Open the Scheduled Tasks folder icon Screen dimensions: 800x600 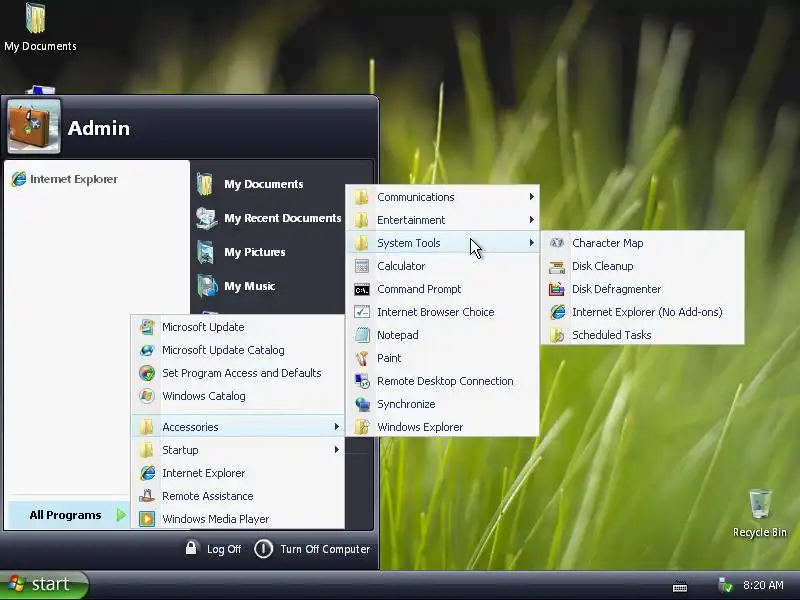click(557, 335)
